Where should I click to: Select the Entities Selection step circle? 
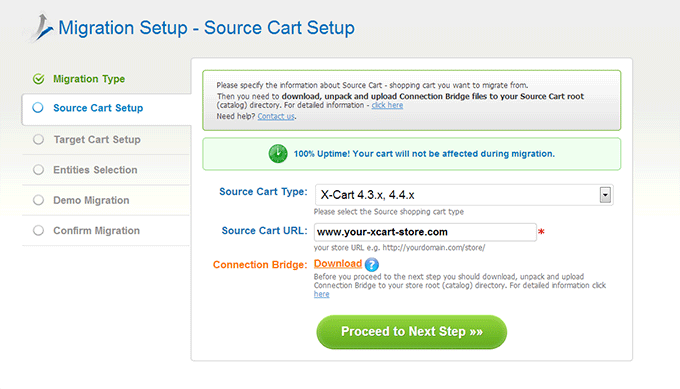38,170
